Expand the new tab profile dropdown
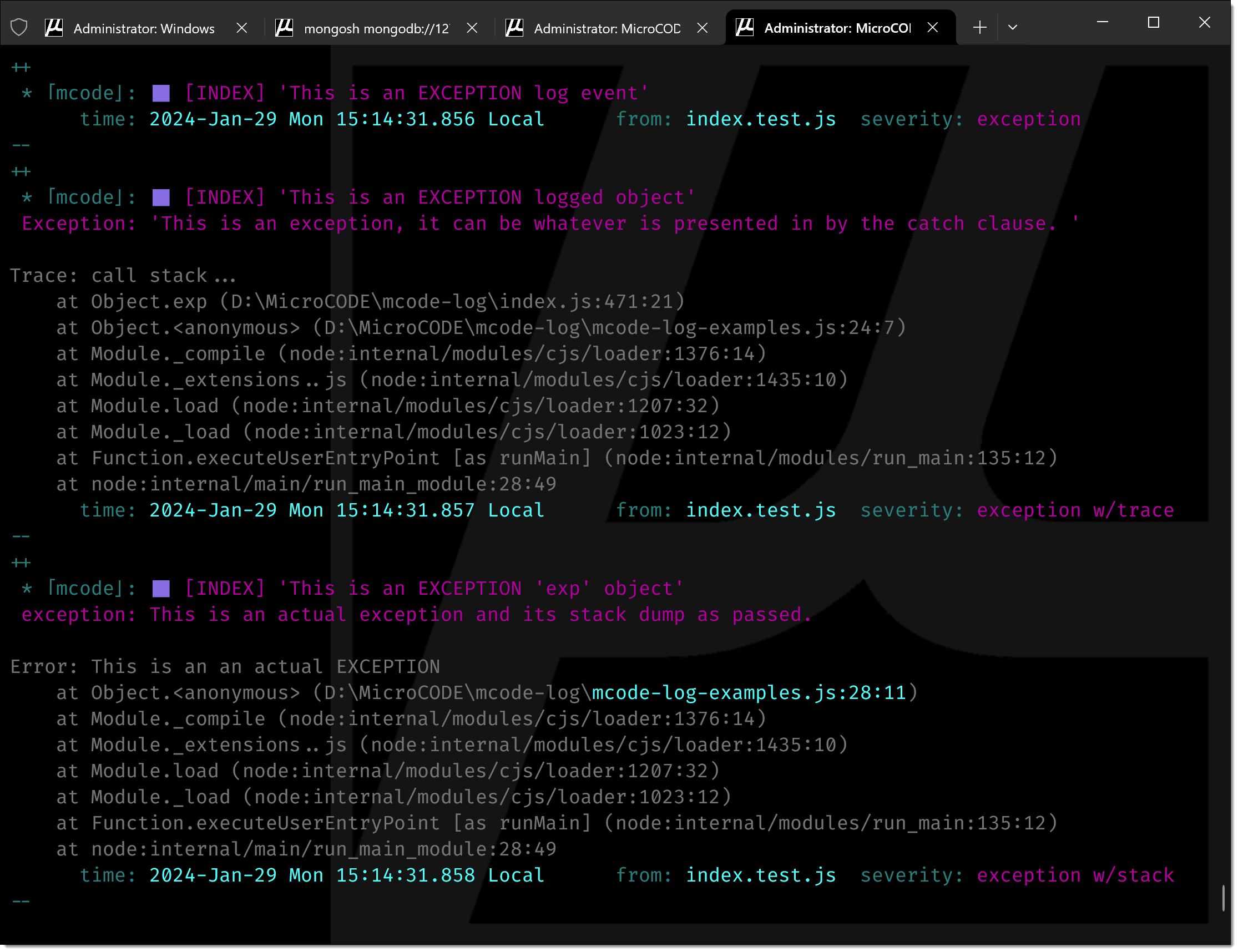This screenshot has height=952, width=1238. 1013,27
